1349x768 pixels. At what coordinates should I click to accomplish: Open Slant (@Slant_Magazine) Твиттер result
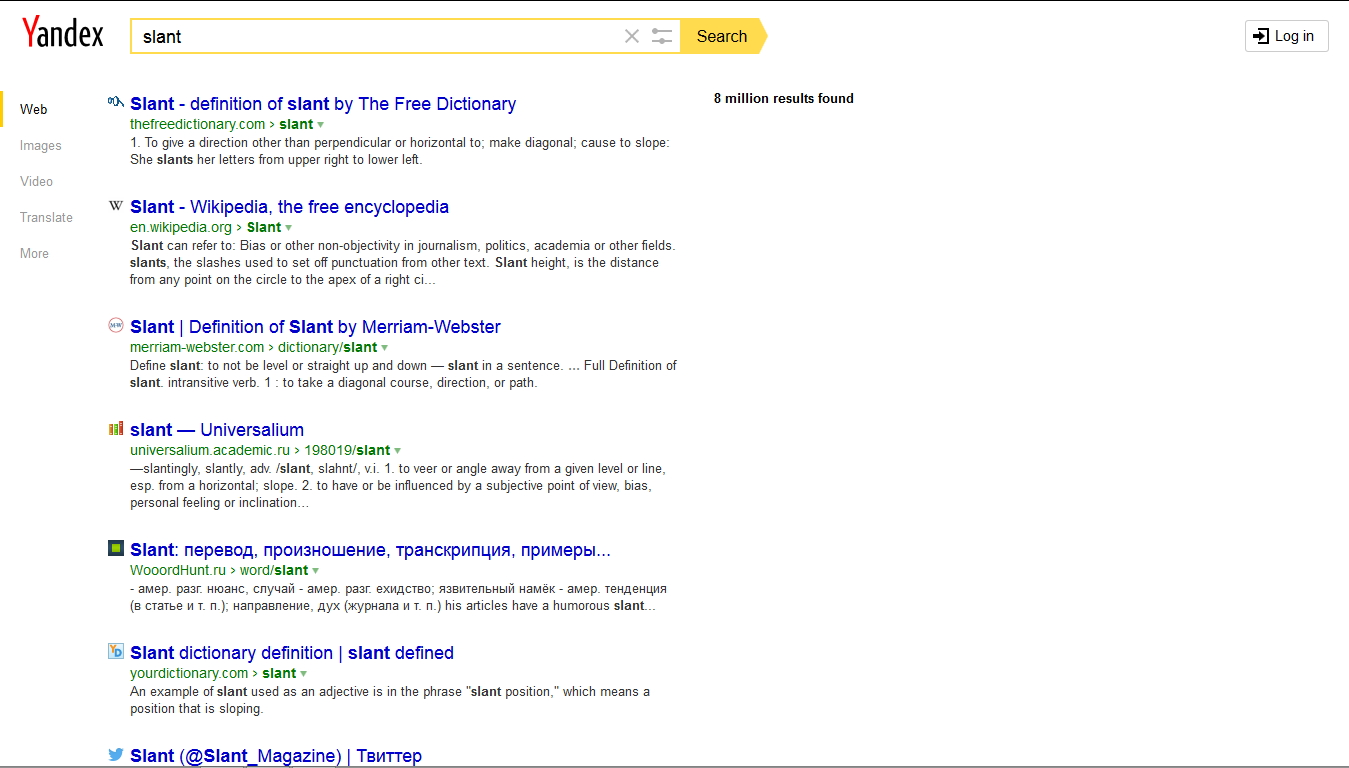276,756
